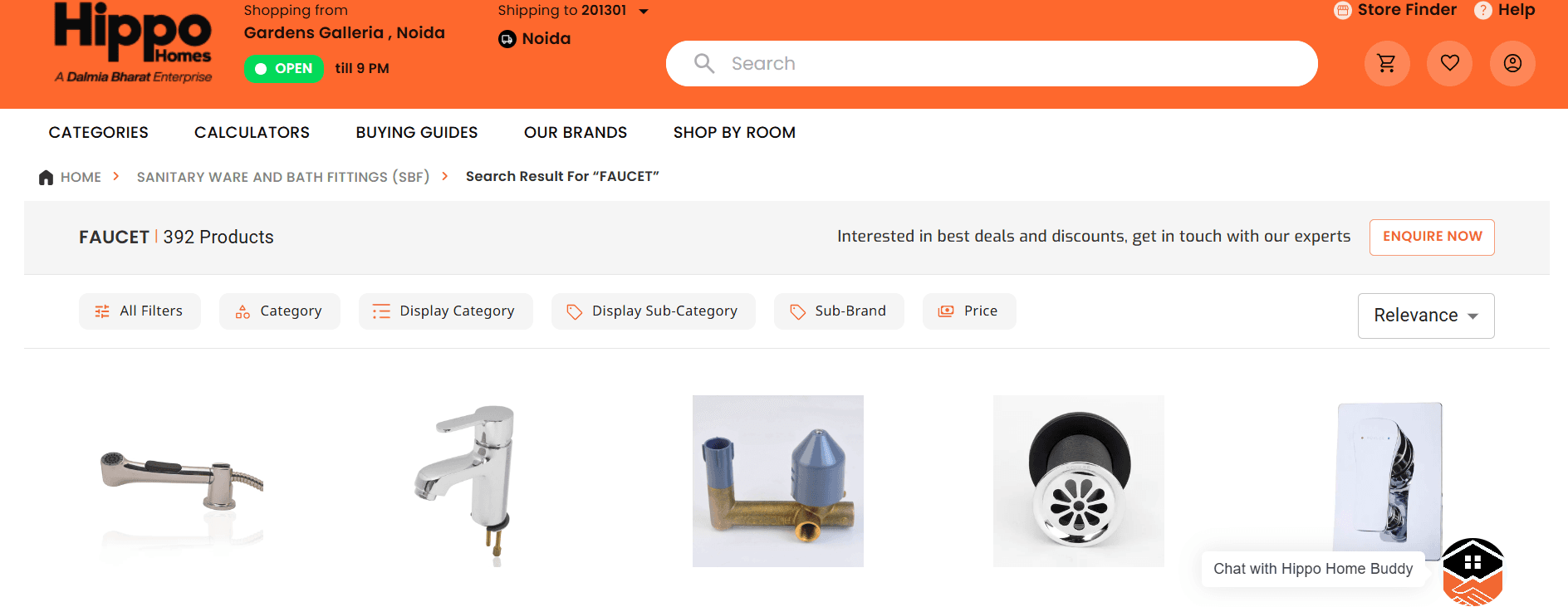The image size is (1568, 607).
Task: Toggle the Sub-Brand filter chip
Action: coord(839,311)
